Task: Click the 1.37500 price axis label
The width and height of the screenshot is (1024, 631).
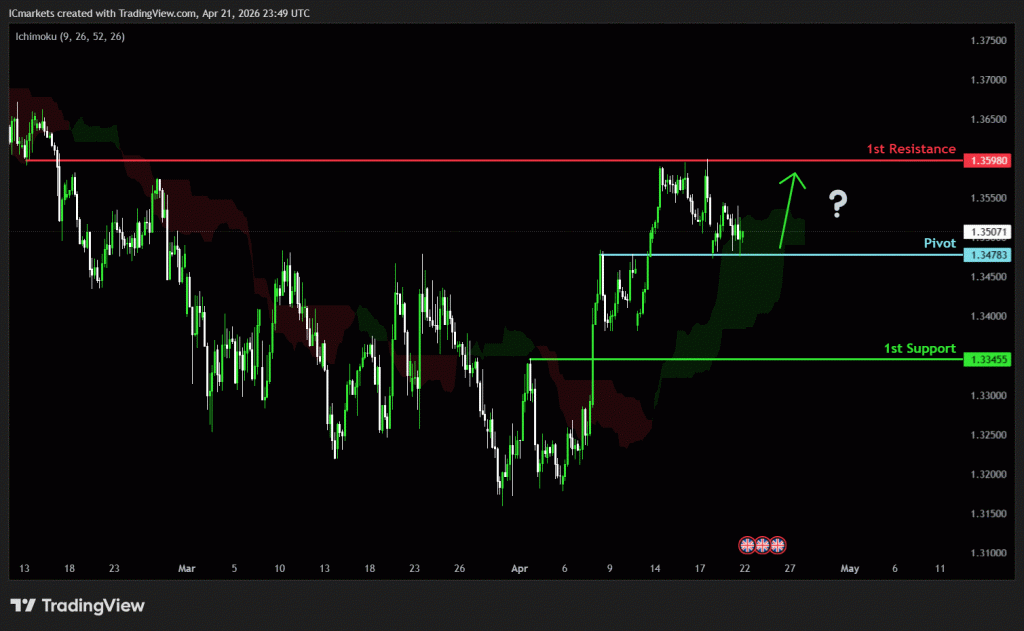Action: click(988, 40)
